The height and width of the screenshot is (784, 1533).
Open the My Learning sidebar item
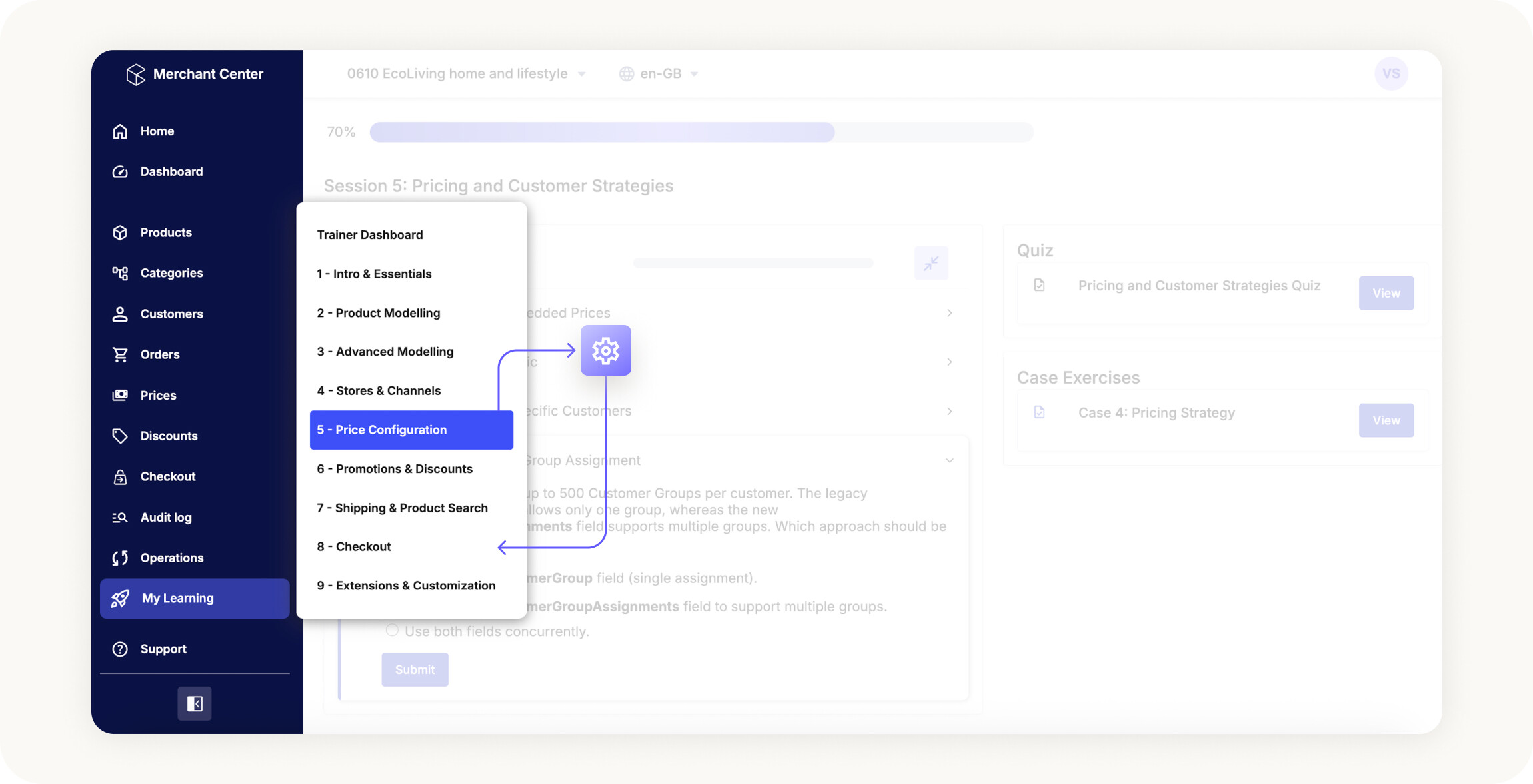point(195,598)
